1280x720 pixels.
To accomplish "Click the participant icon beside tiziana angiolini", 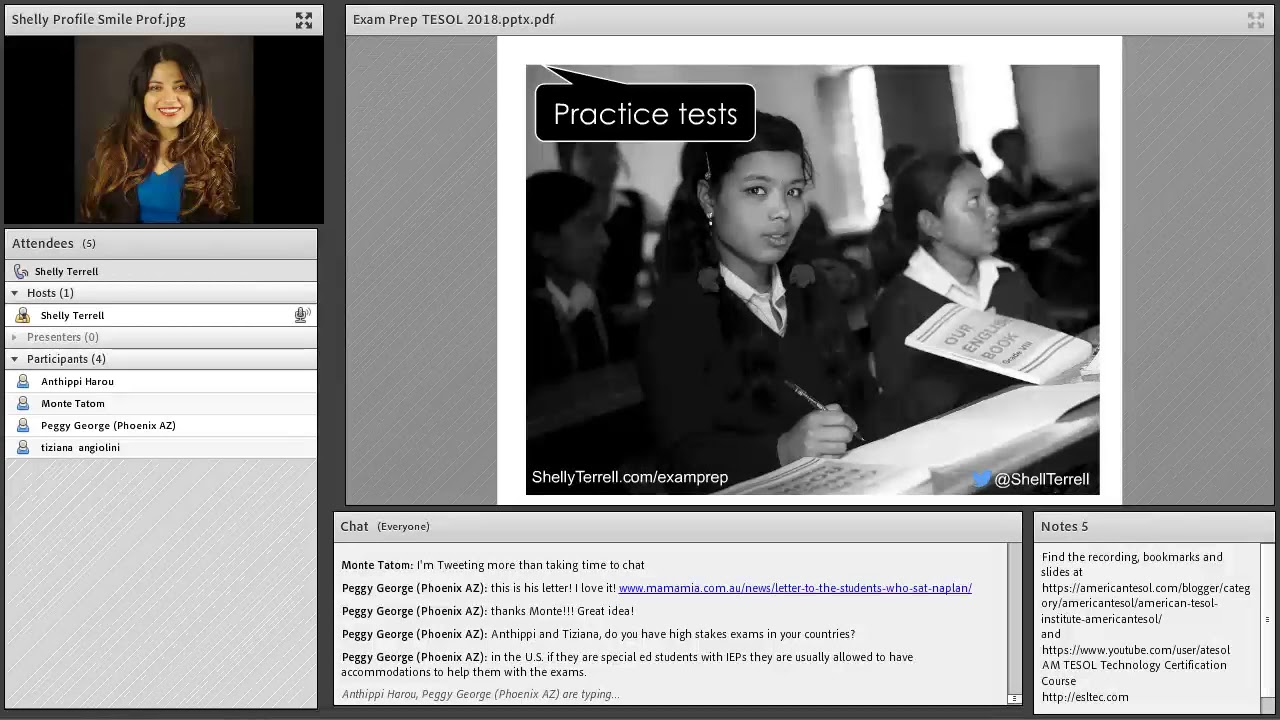I will click(x=23, y=448).
